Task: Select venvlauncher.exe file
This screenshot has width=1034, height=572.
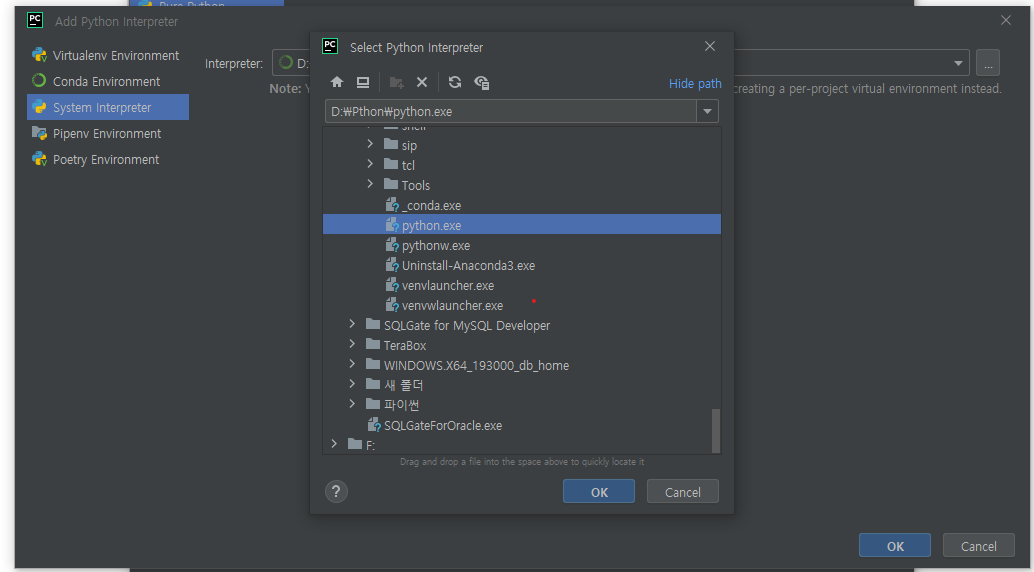Action: pyautogui.click(x=448, y=286)
